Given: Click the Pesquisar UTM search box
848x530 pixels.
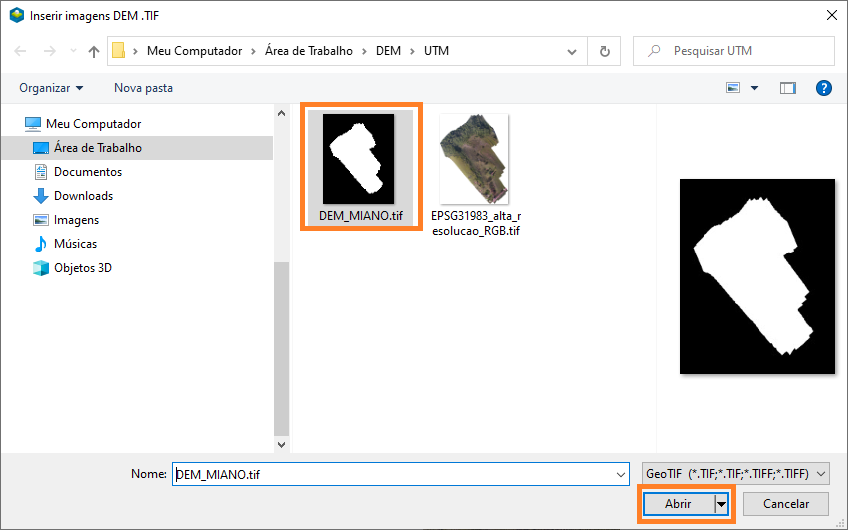Looking at the screenshot, I should click(x=740, y=51).
